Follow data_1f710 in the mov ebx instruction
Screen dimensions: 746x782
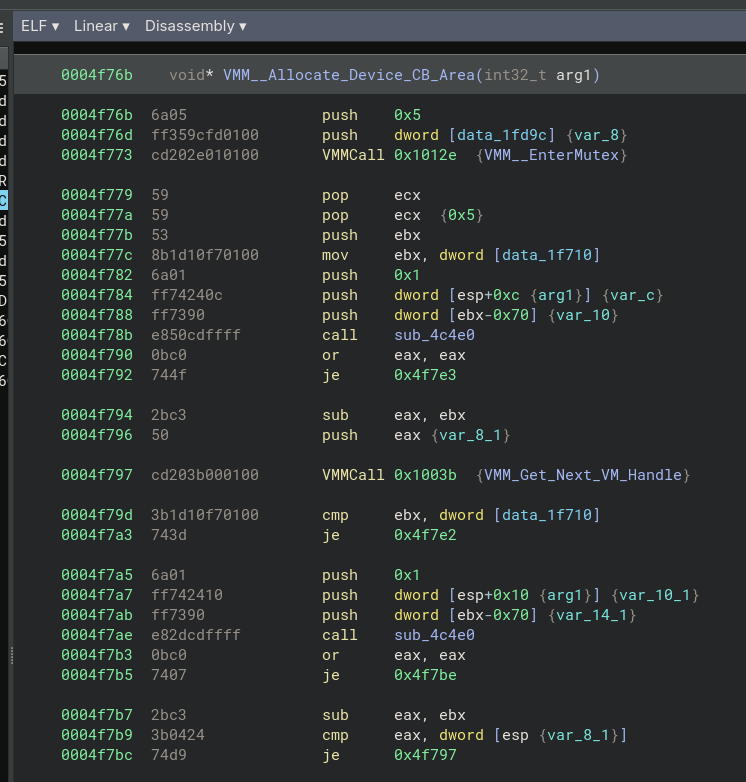point(546,255)
